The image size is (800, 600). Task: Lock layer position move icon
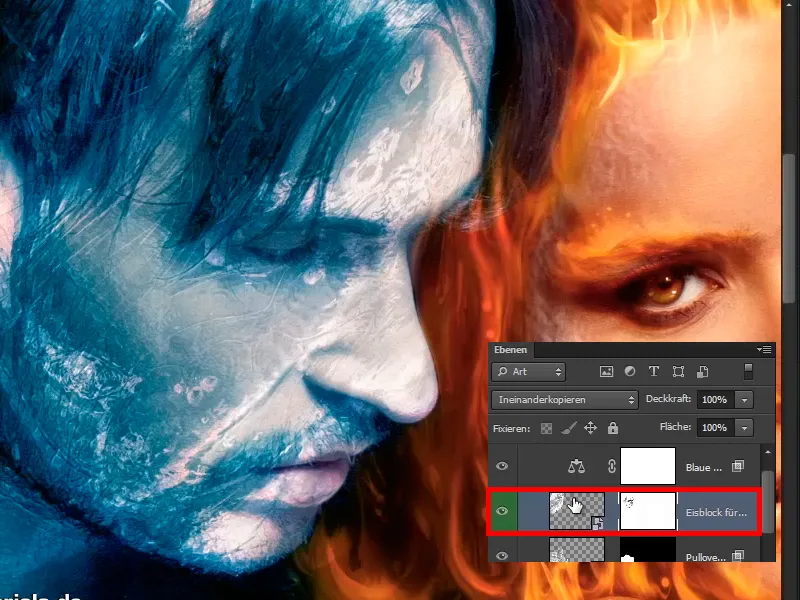[590, 428]
